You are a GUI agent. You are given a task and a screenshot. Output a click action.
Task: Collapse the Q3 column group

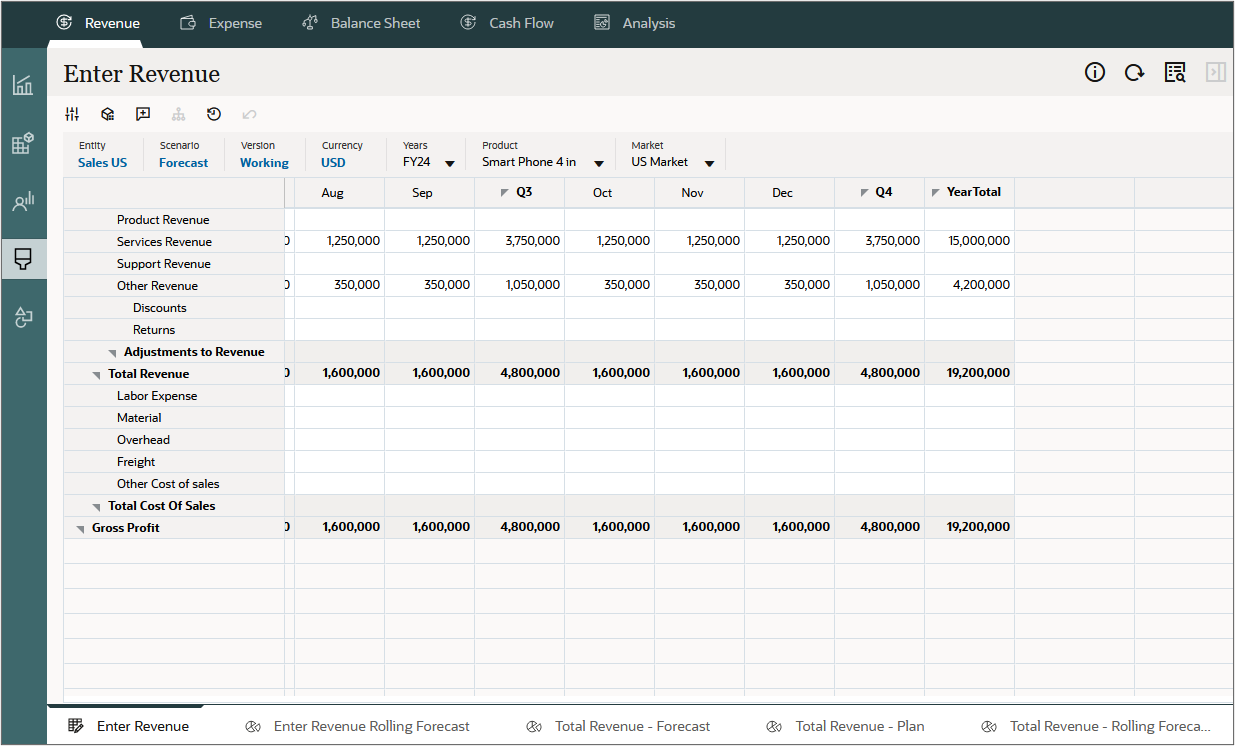[x=505, y=192]
